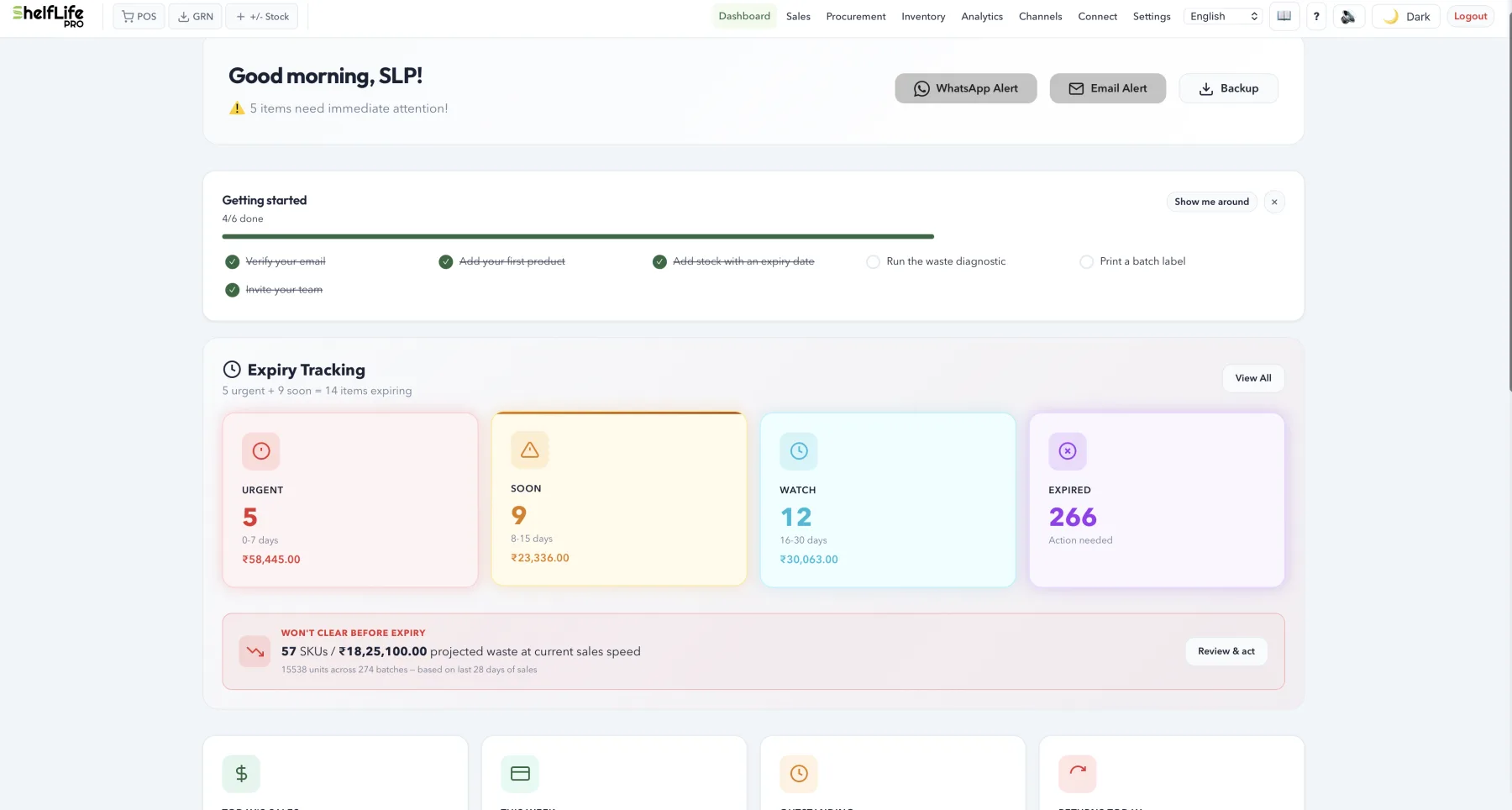Open the Settings menu
1512x810 pixels.
[1152, 16]
